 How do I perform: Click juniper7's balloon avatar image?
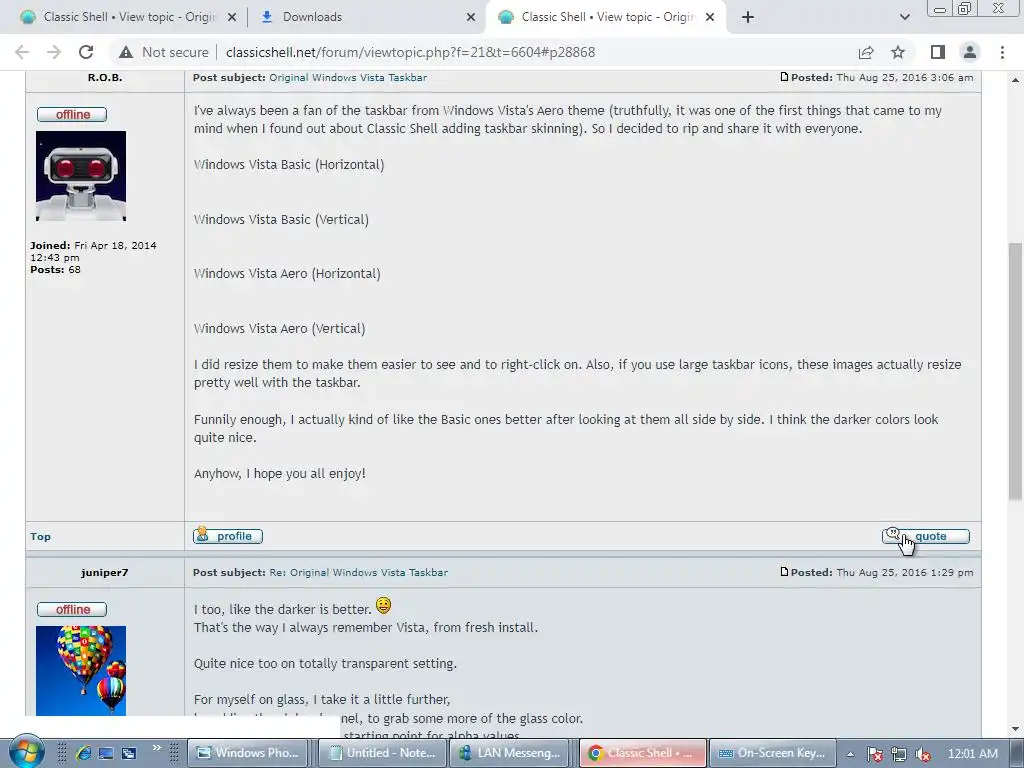[81, 671]
